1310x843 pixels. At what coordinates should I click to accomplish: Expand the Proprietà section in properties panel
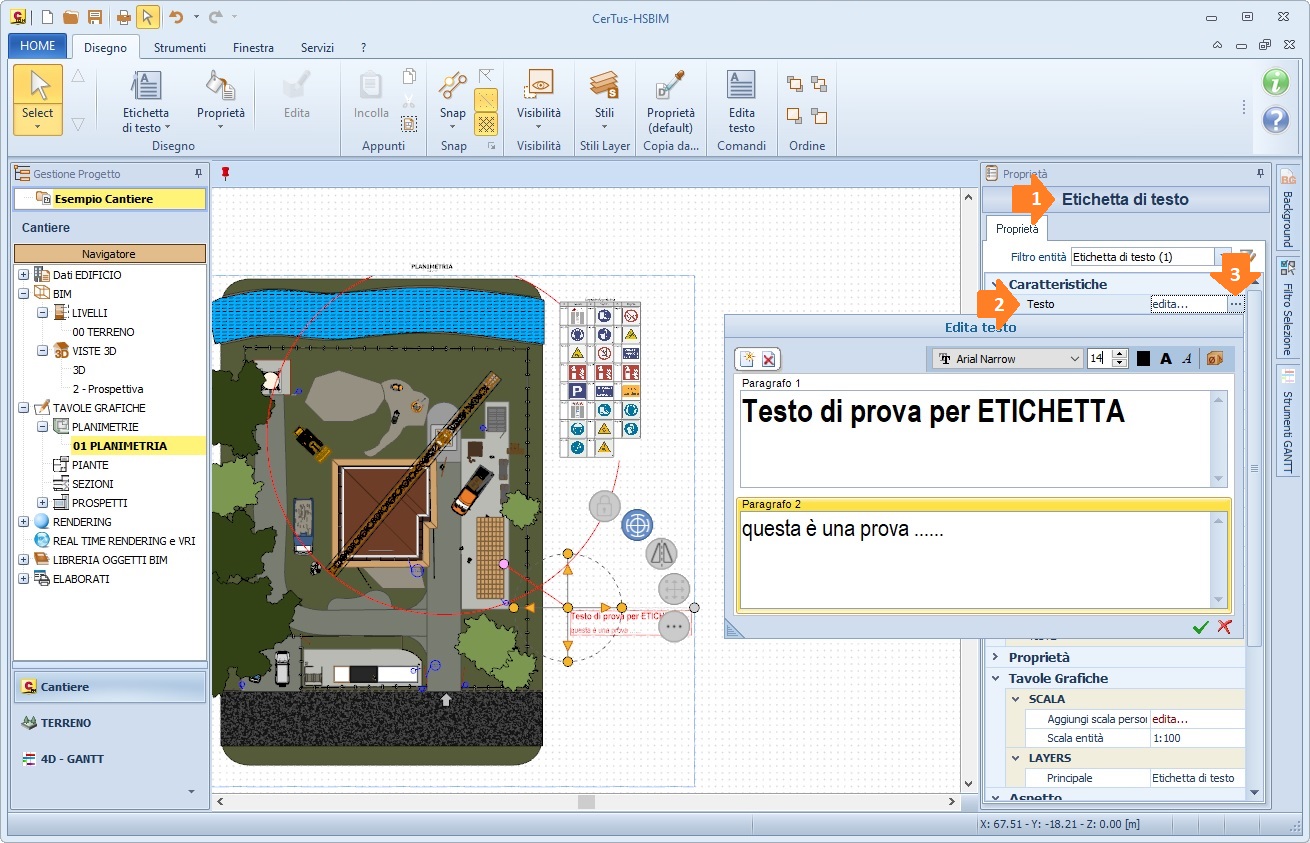coord(995,657)
